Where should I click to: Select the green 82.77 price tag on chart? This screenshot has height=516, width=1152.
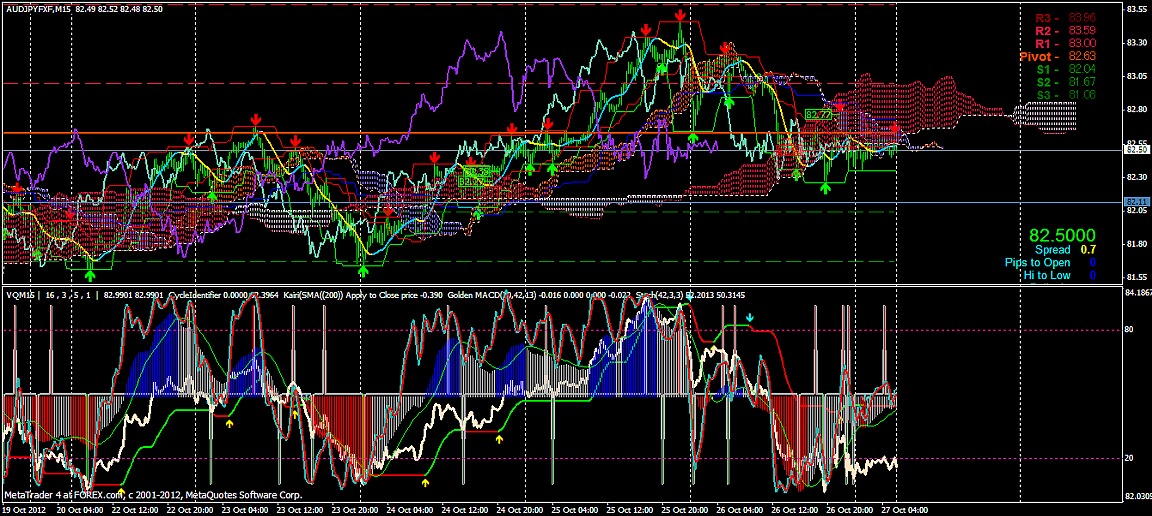point(818,116)
